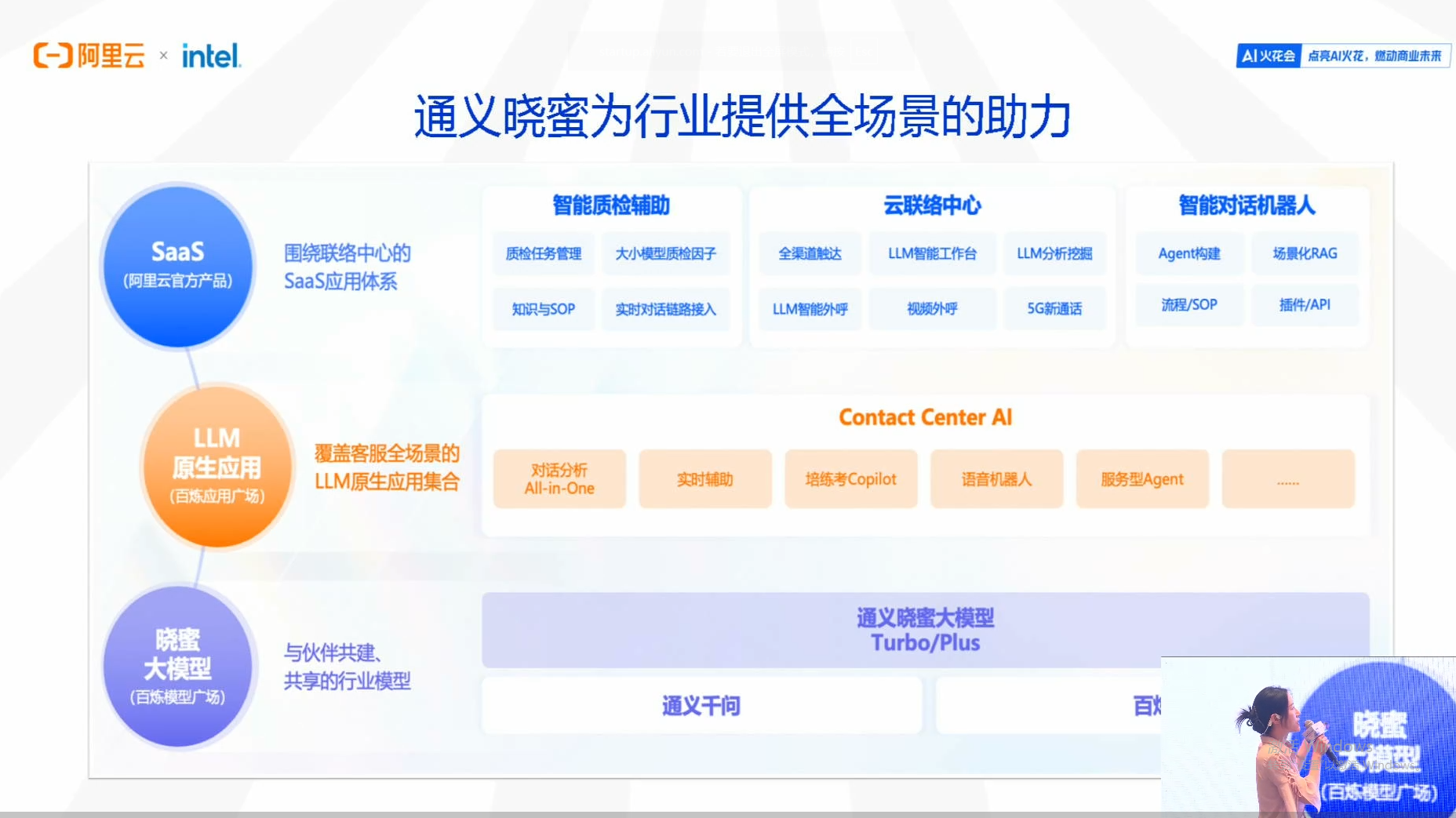Image resolution: width=1456 pixels, height=818 pixels.
Task: Click 插件/API
Action: [x=1305, y=304]
